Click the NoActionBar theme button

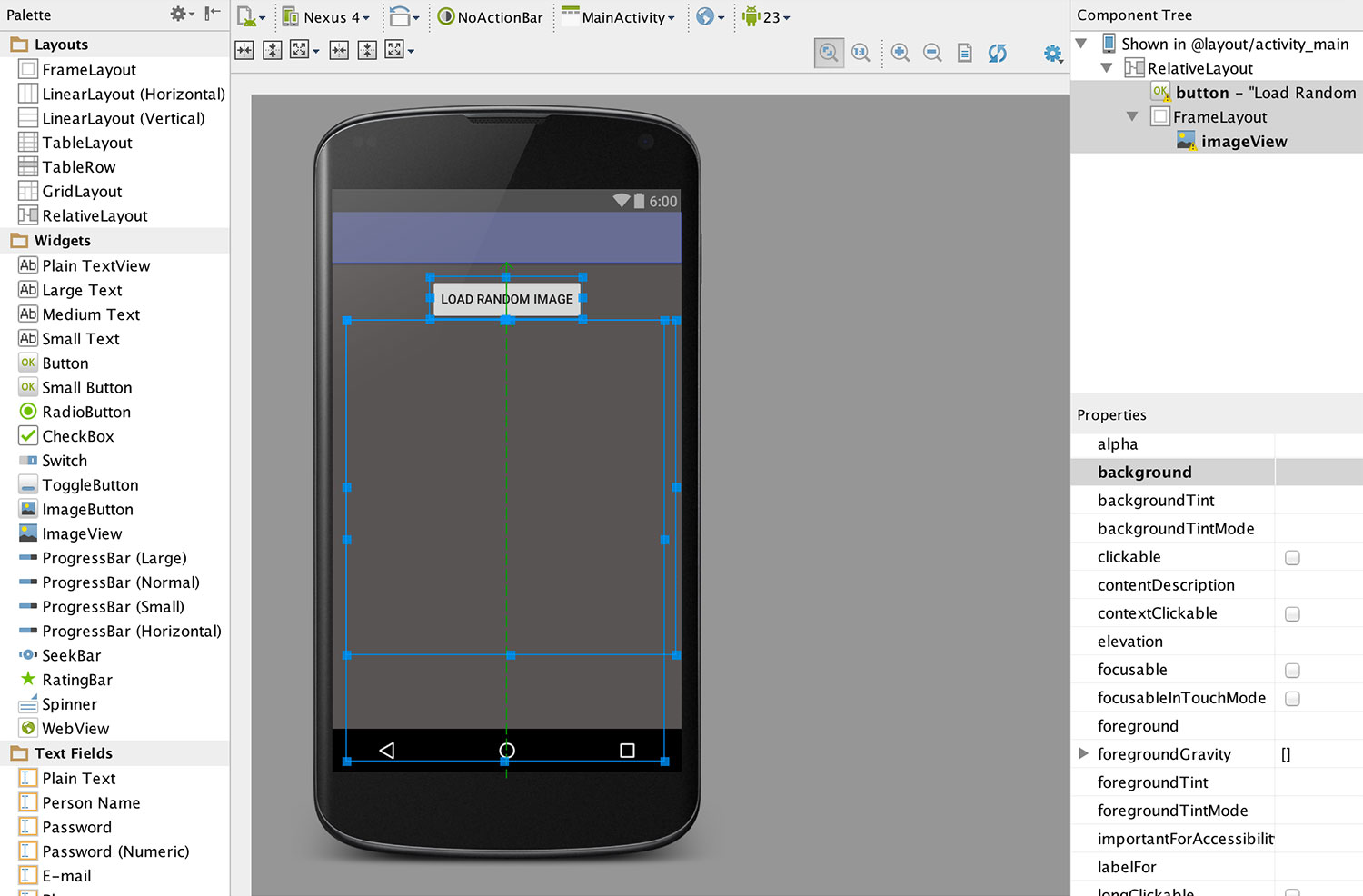[x=491, y=17]
